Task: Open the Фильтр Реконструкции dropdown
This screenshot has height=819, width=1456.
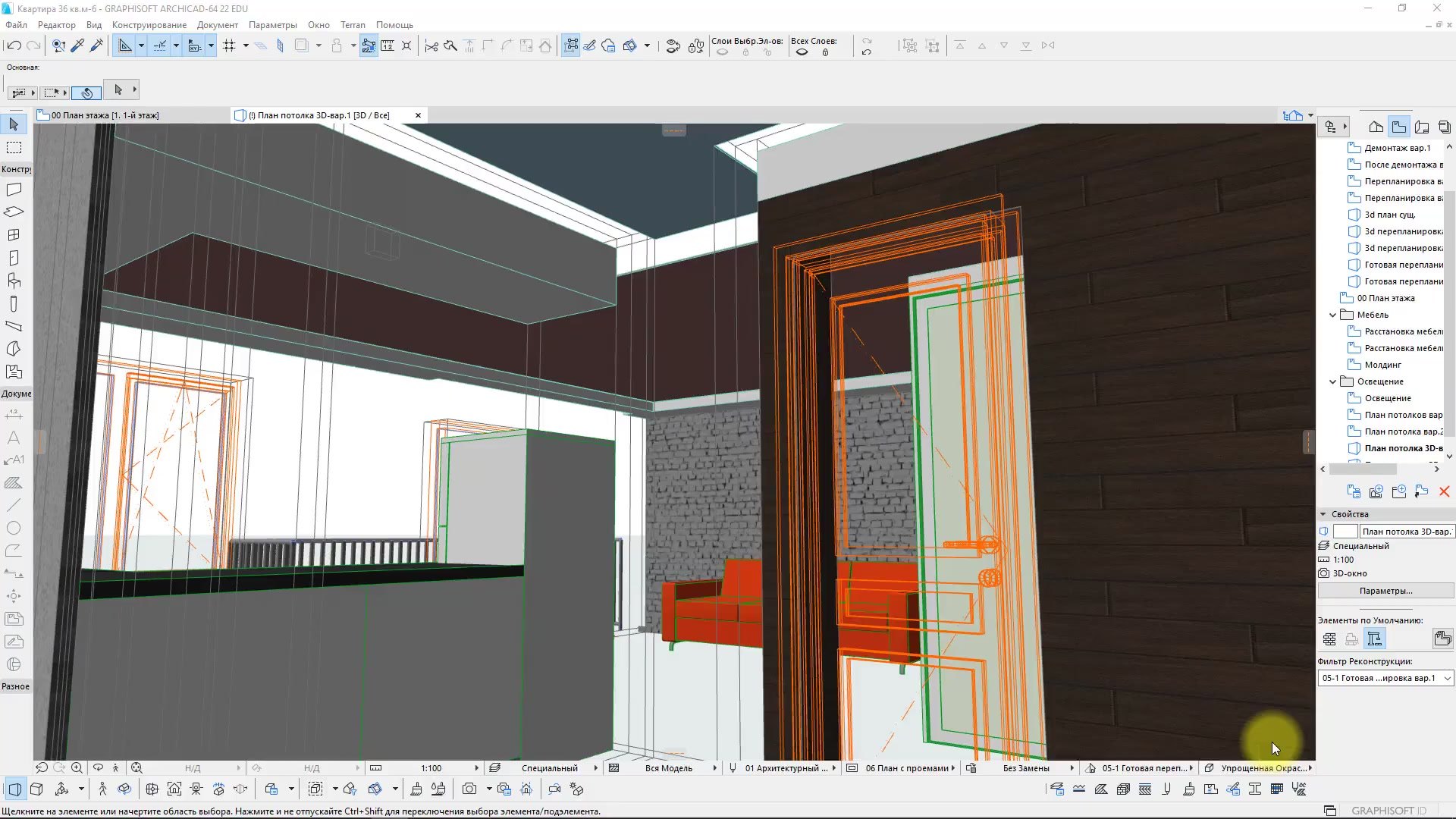Action: [1385, 678]
